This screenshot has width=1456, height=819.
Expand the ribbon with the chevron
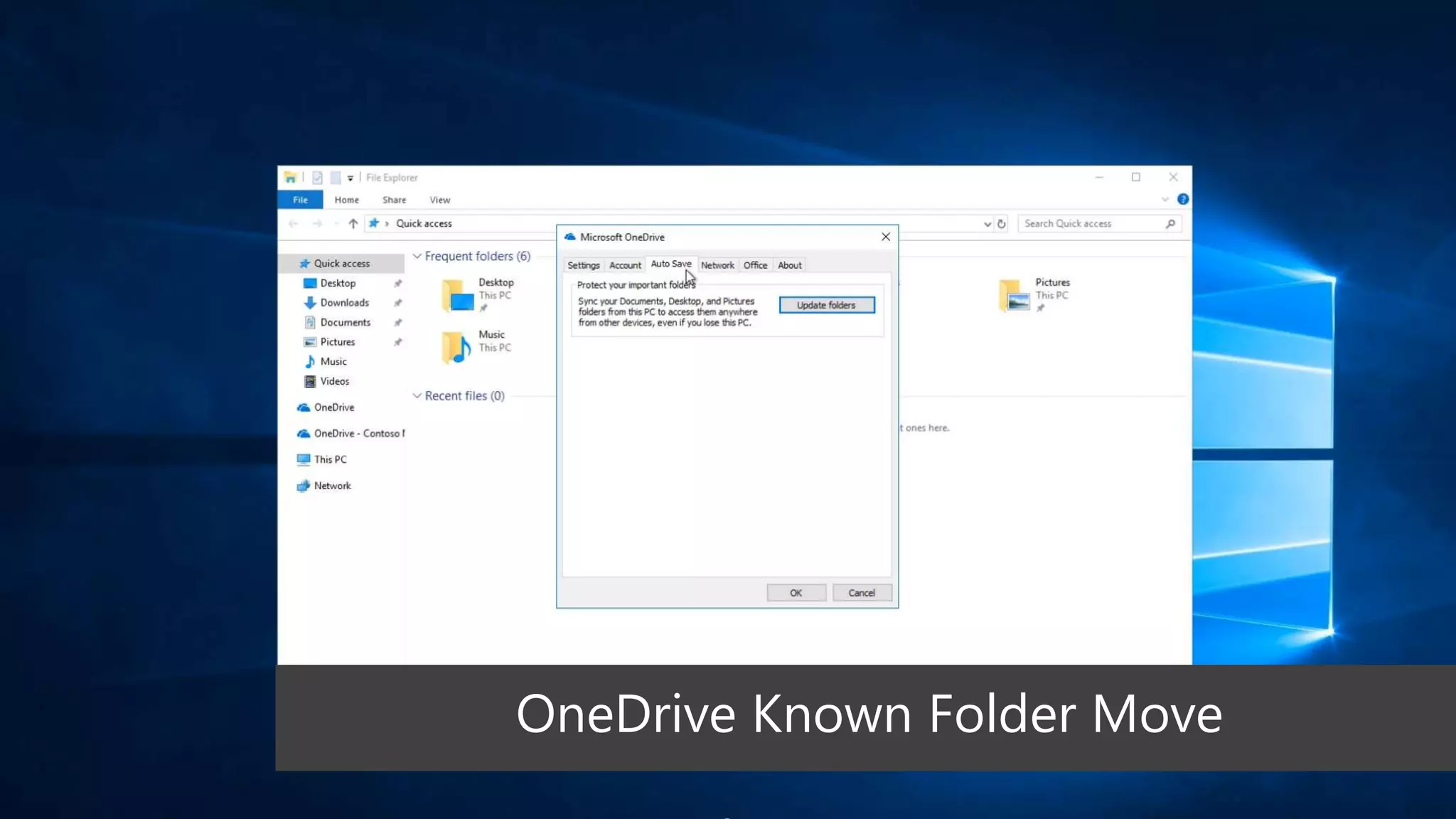pyautogui.click(x=1165, y=200)
